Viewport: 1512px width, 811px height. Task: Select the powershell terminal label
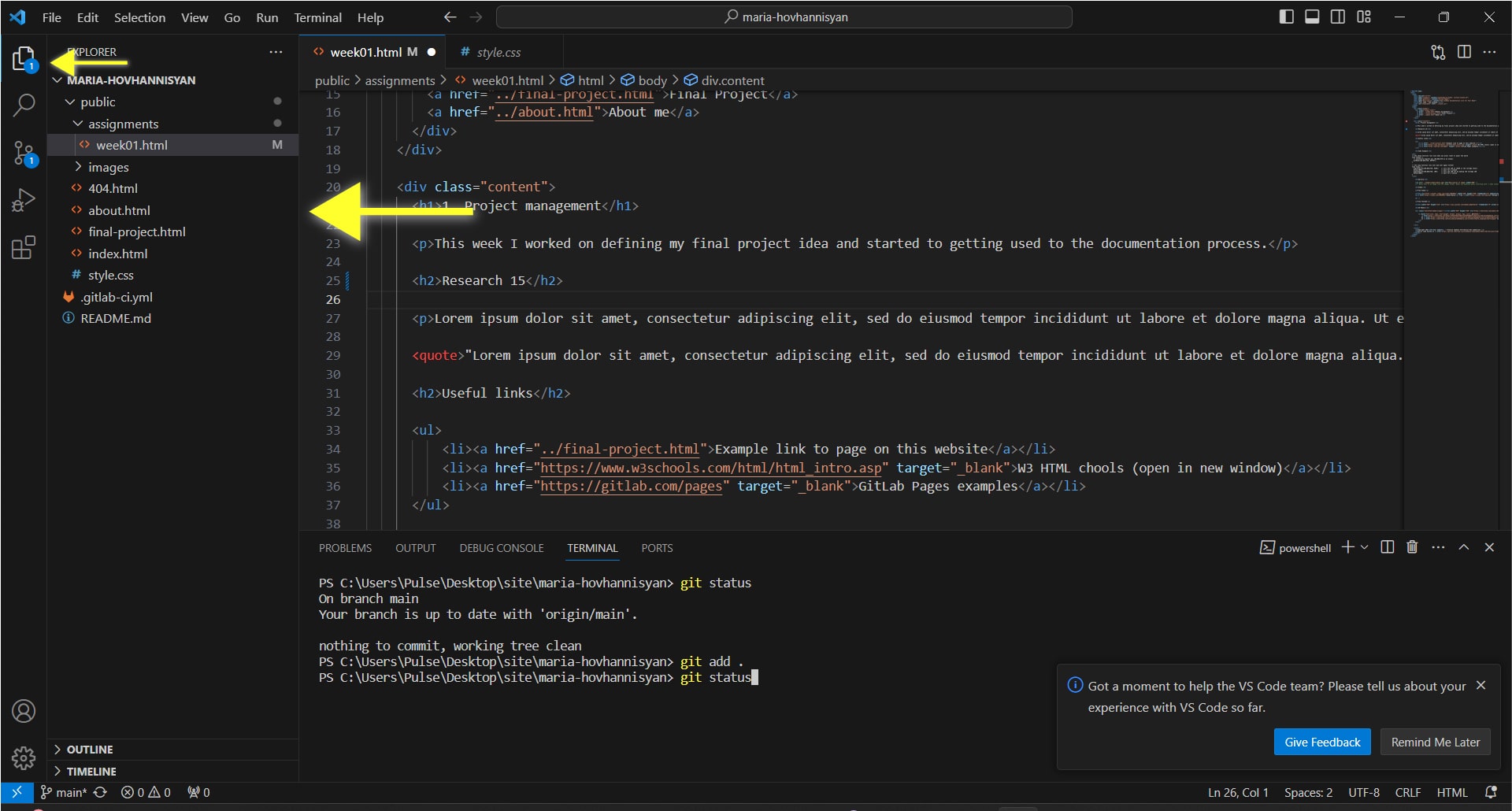[x=1295, y=548]
